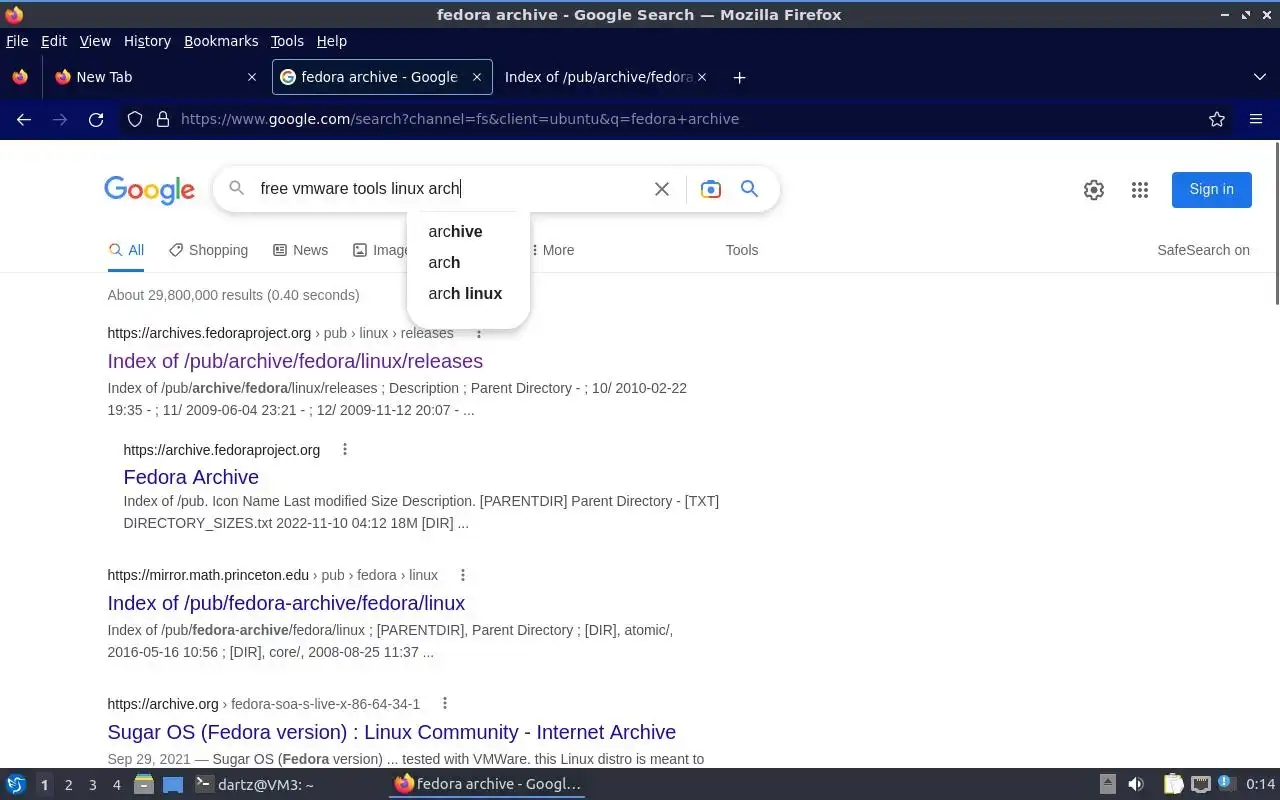Switch to the Images results tab
This screenshot has width=1280, height=800.
click(x=381, y=250)
